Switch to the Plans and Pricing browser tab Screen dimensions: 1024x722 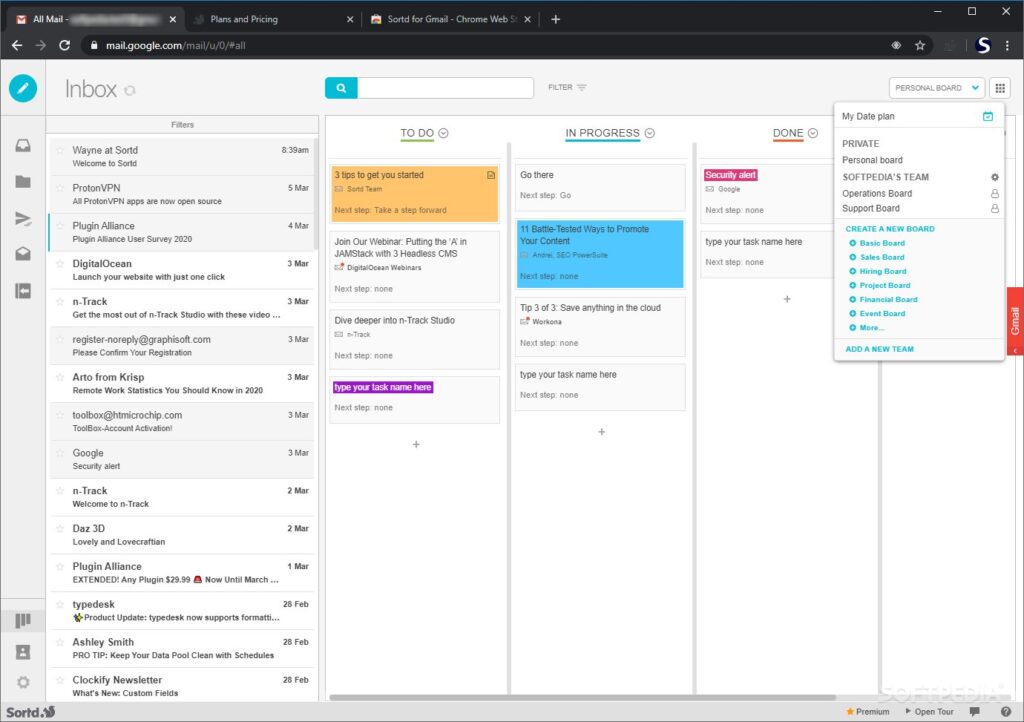click(x=272, y=19)
